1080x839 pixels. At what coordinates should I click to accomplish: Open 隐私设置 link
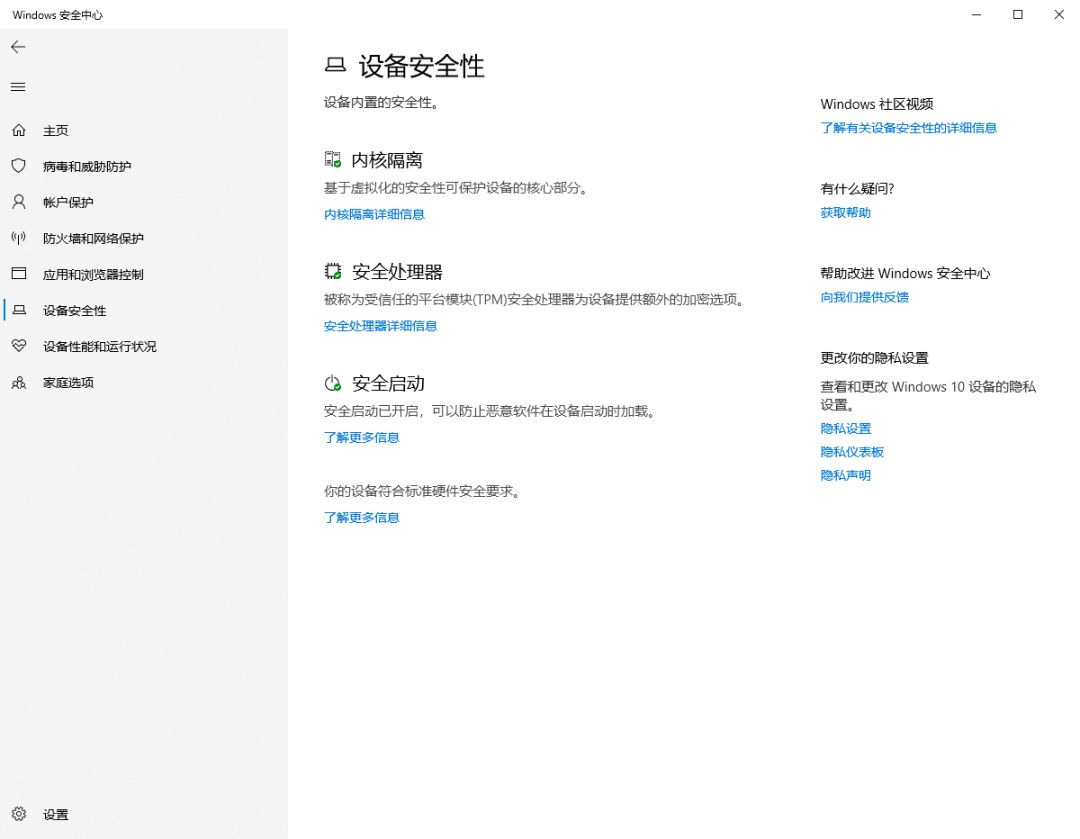846,428
